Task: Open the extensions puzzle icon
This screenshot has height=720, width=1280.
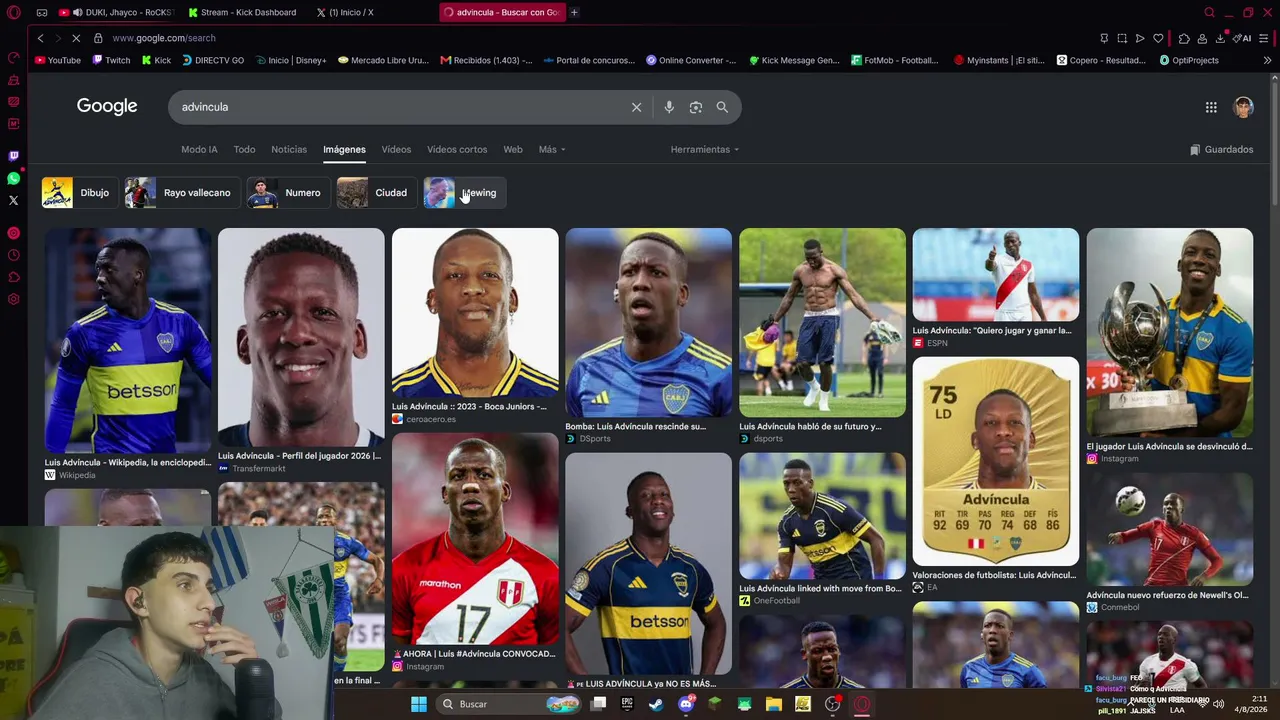Action: [1184, 38]
